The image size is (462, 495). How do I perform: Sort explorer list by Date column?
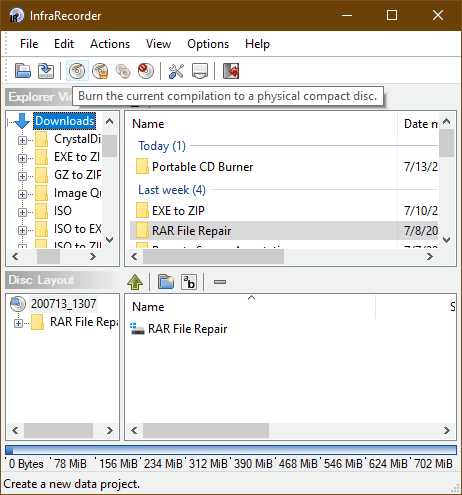click(421, 124)
